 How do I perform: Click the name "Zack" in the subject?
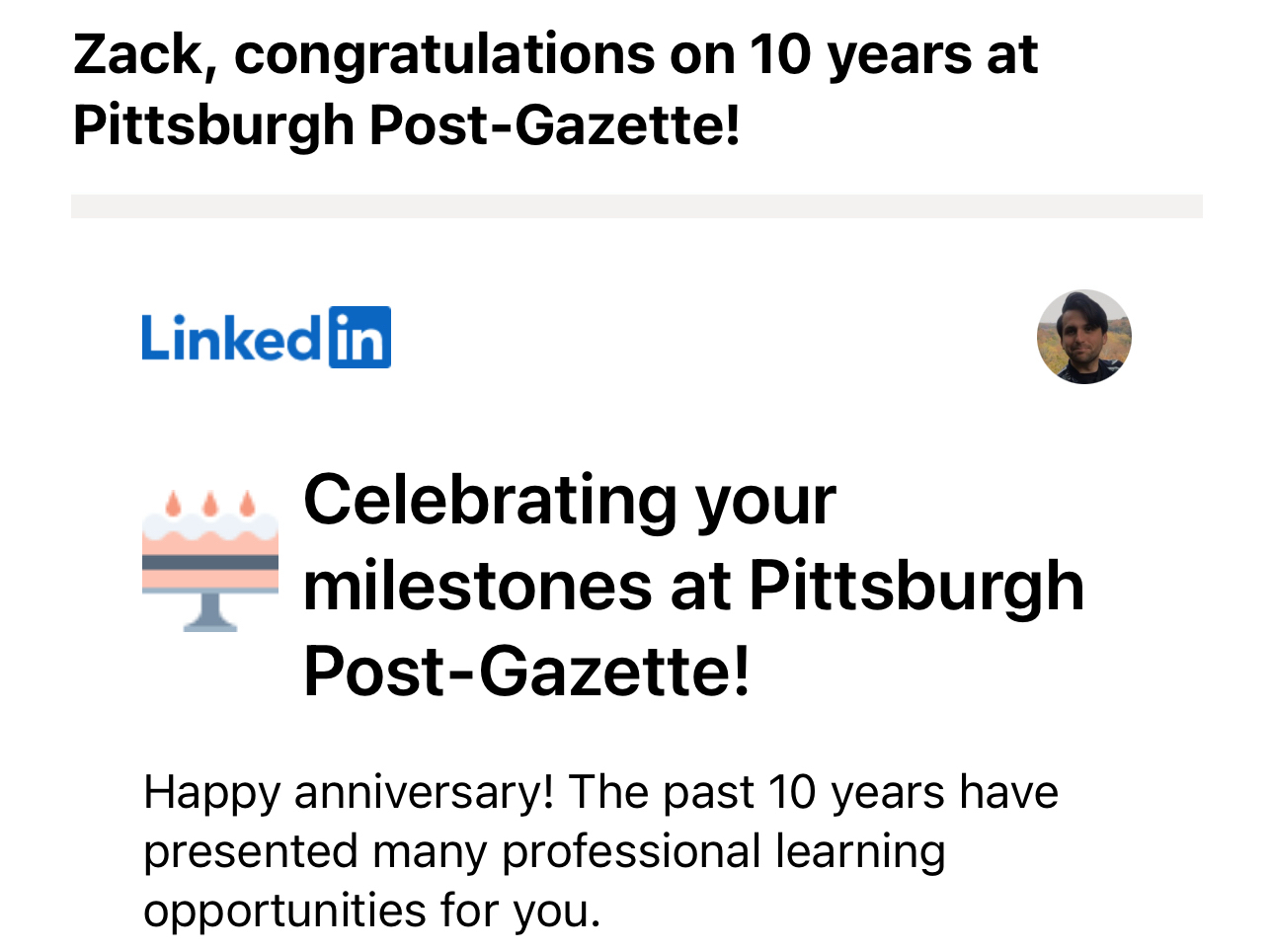(x=138, y=55)
